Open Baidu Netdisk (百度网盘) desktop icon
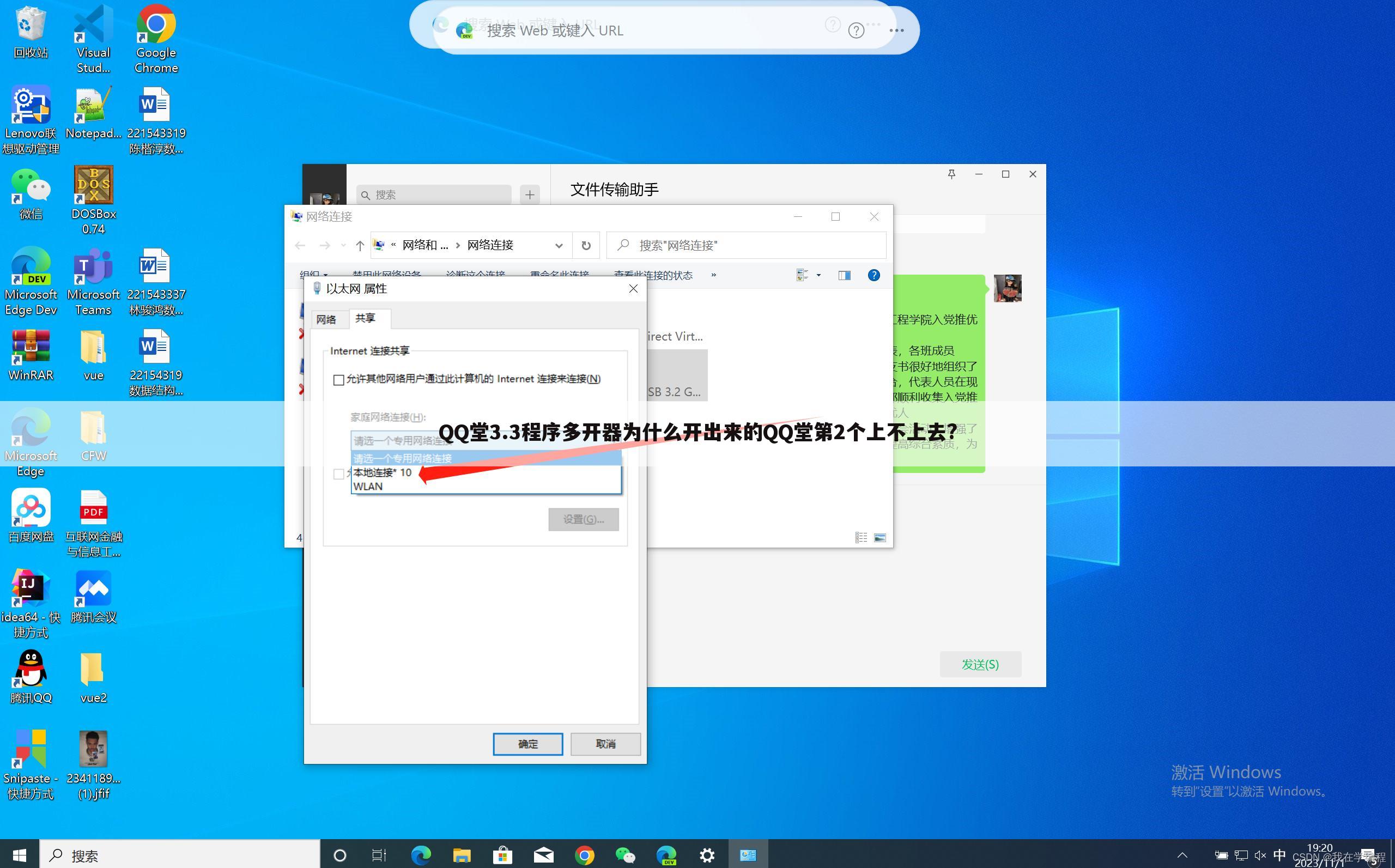Screen dimensions: 1395x868 tap(31, 515)
